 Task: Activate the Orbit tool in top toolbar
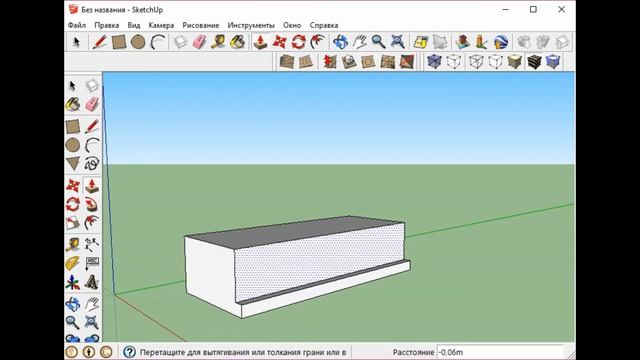340,42
